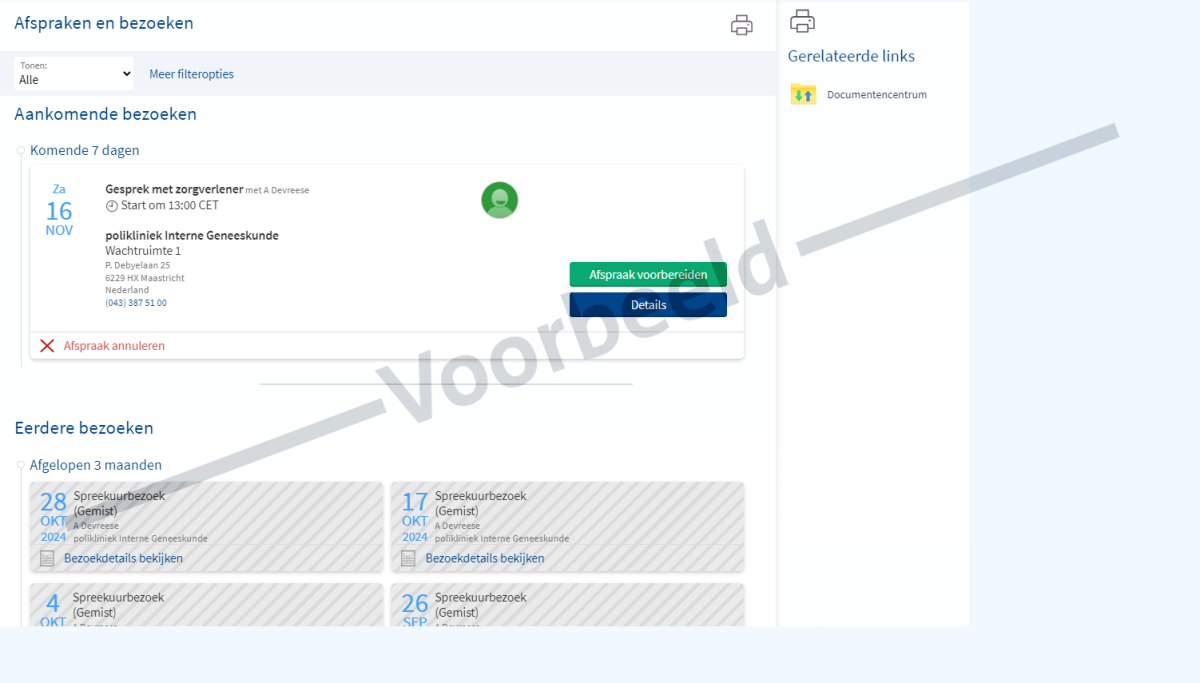The image size is (1200, 683).
Task: Click the printer icon above Gerelateerde links
Action: (802, 20)
